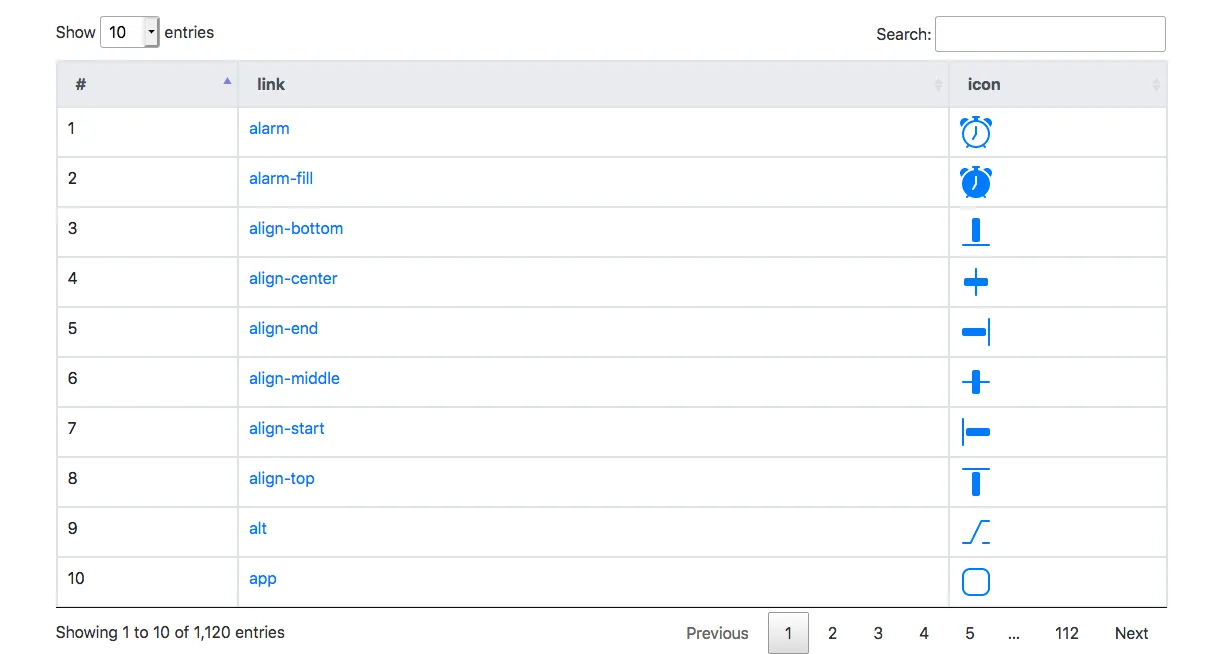
Task: Click the alarm clock icon
Action: [x=975, y=132]
